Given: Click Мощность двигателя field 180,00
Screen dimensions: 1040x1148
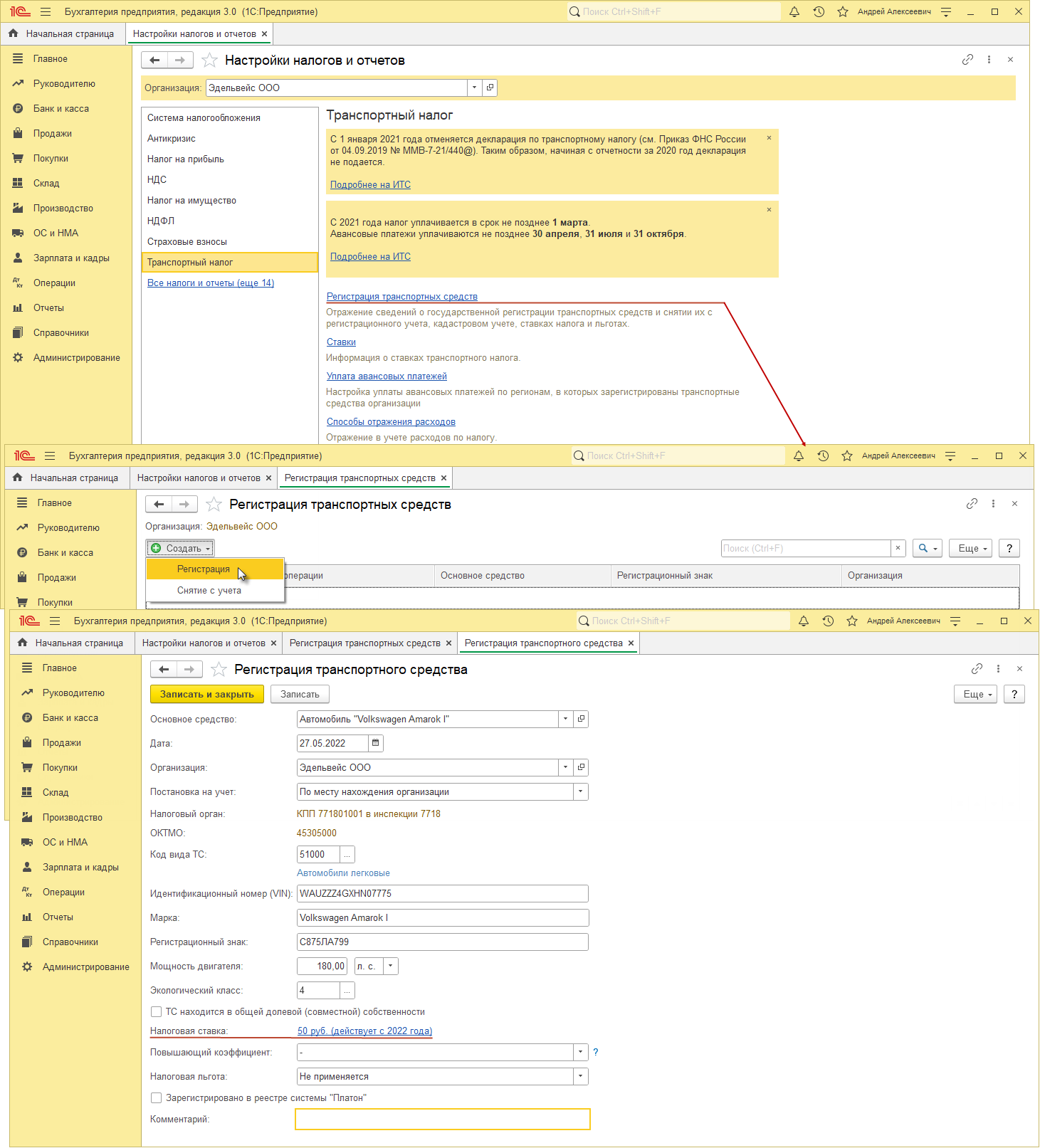Looking at the screenshot, I should point(322,966).
